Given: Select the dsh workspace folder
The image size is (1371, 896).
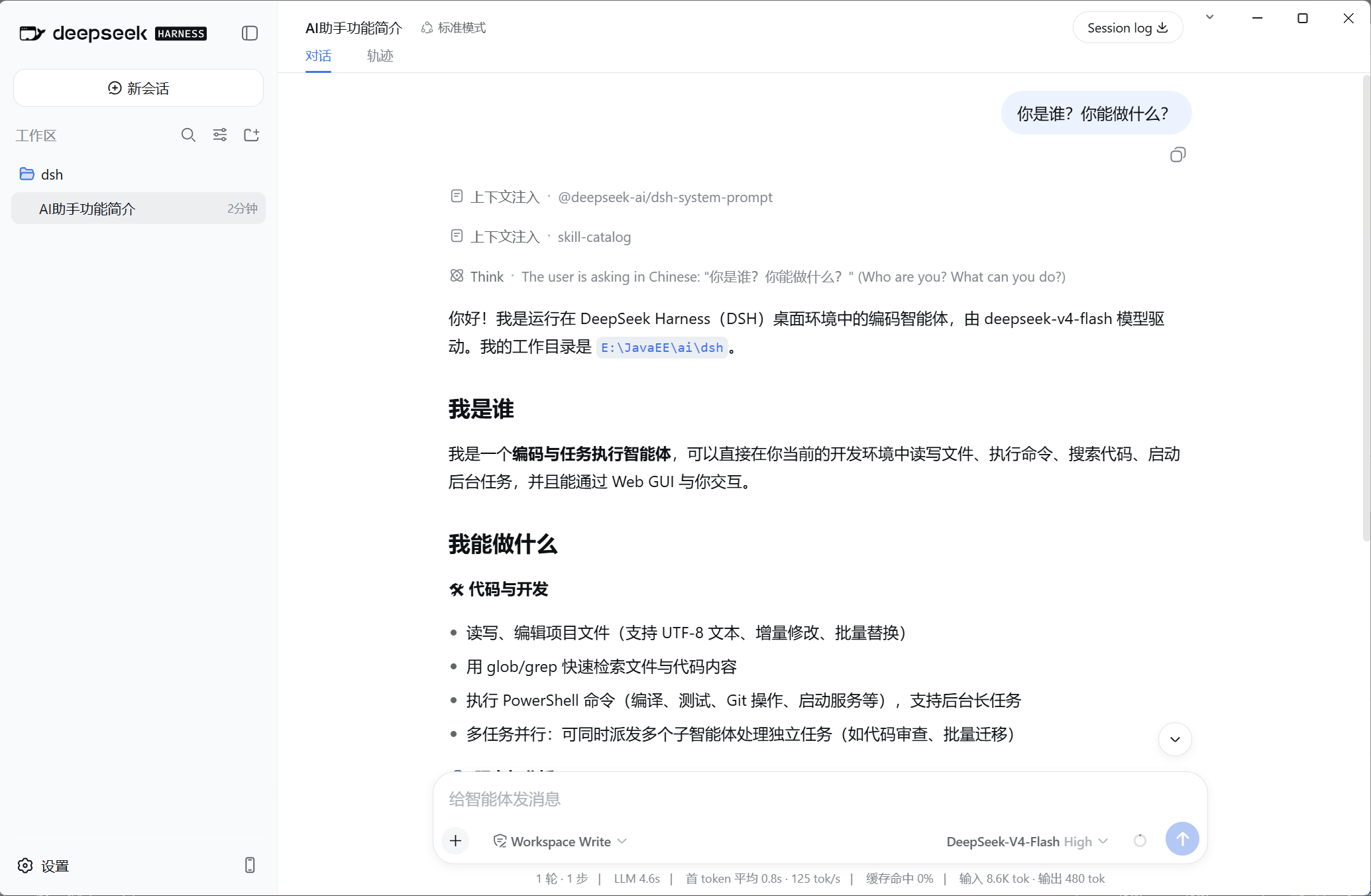Looking at the screenshot, I should 138,174.
